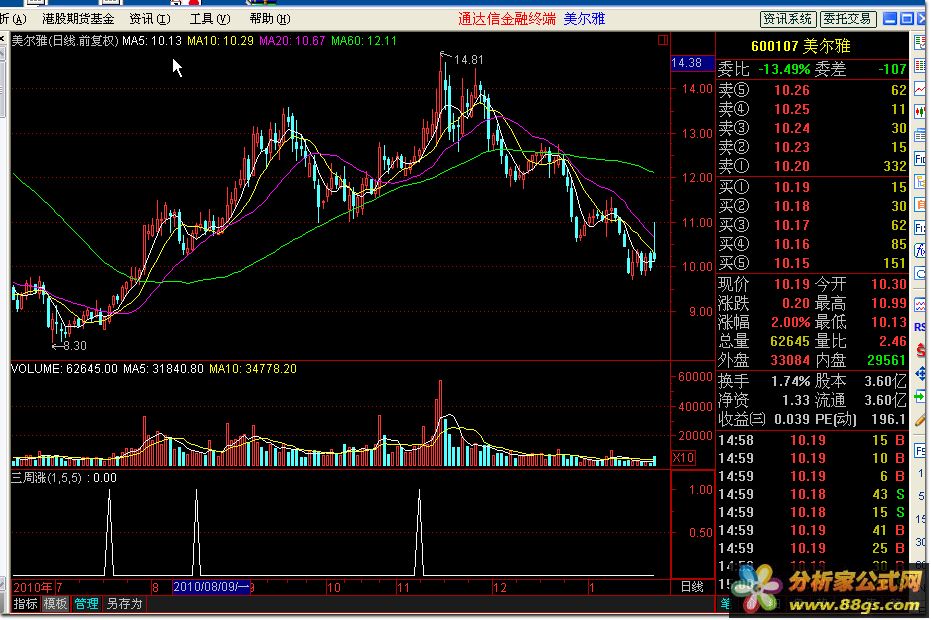The image size is (931, 620).
Task: Click the blue four-arrow move icon
Action: [920, 374]
